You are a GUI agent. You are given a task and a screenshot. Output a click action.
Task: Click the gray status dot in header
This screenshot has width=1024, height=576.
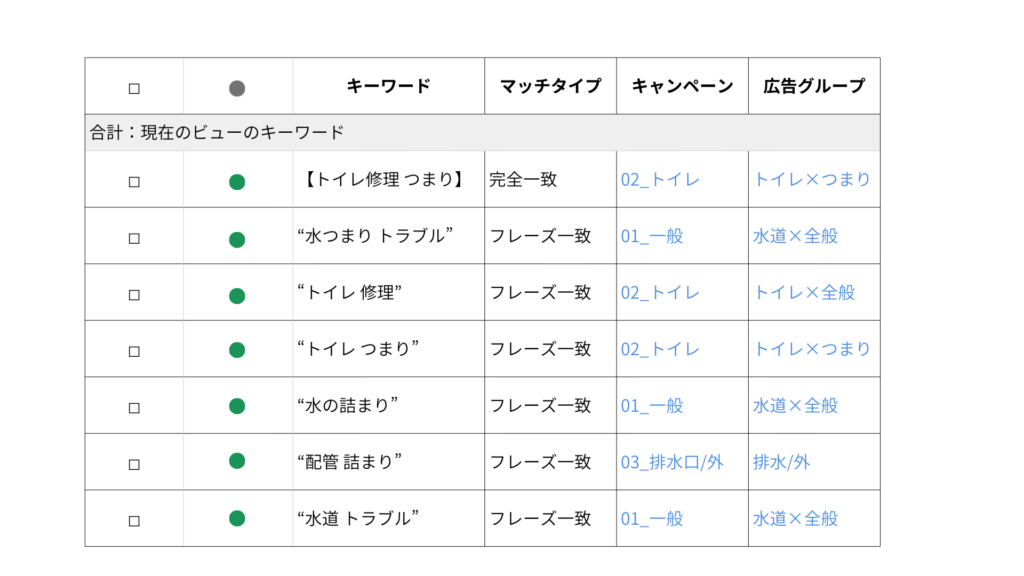[x=237, y=88]
